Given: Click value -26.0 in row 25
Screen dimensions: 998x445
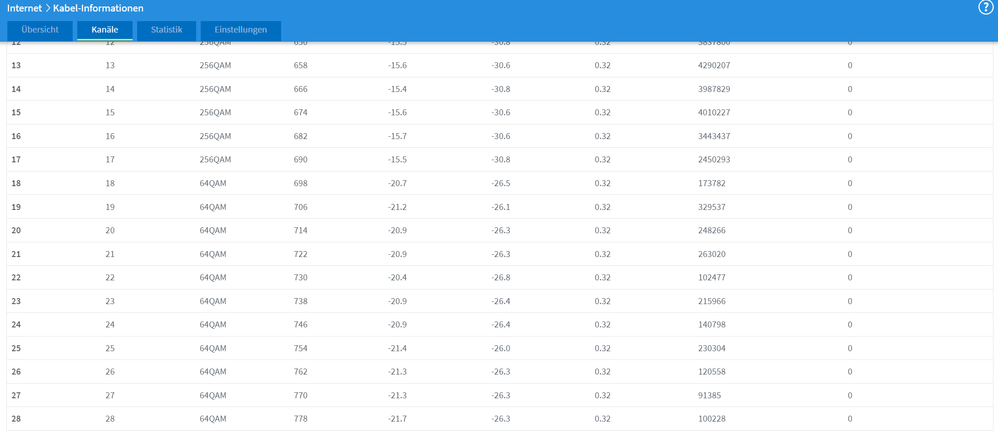Looking at the screenshot, I should point(501,348).
